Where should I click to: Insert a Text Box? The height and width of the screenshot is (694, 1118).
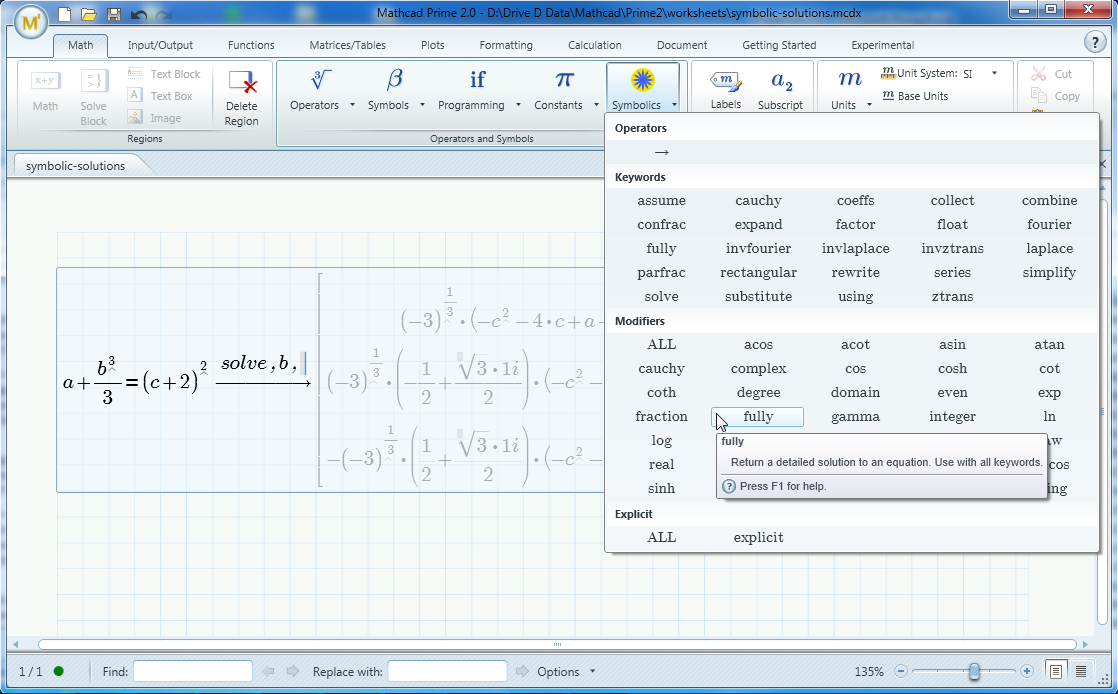coord(160,96)
